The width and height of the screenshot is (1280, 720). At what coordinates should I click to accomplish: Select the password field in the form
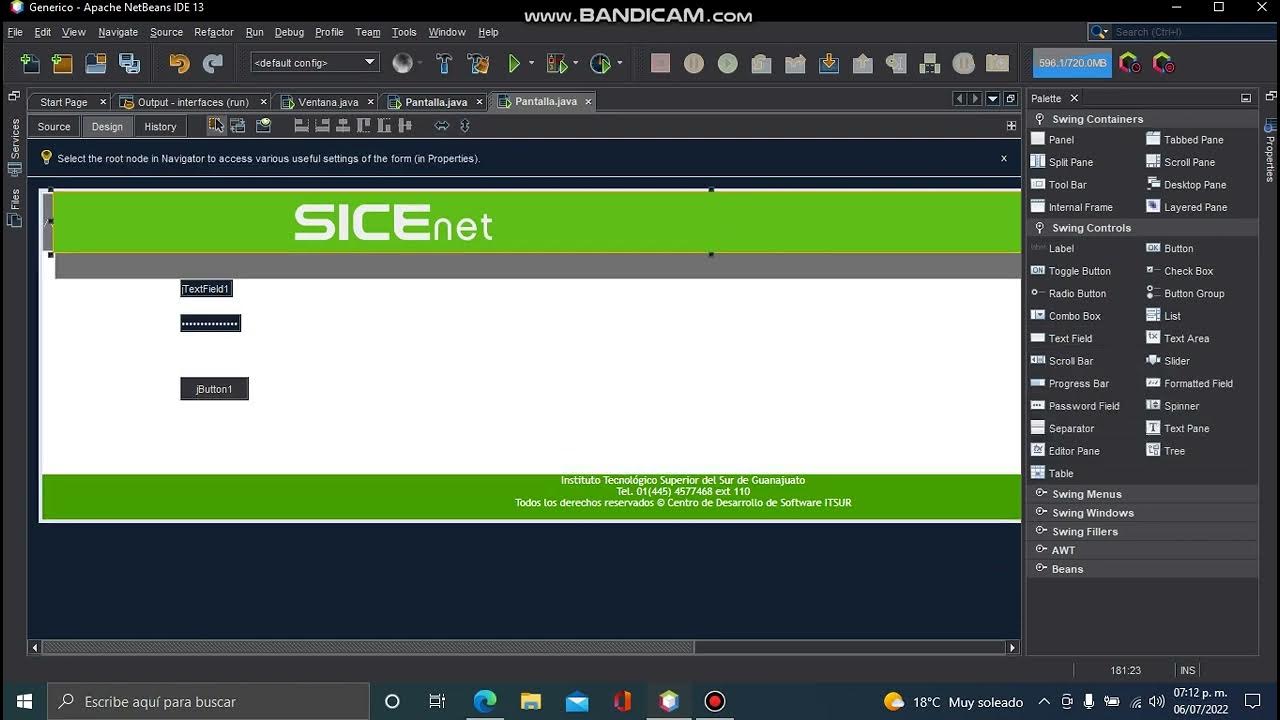(x=210, y=323)
